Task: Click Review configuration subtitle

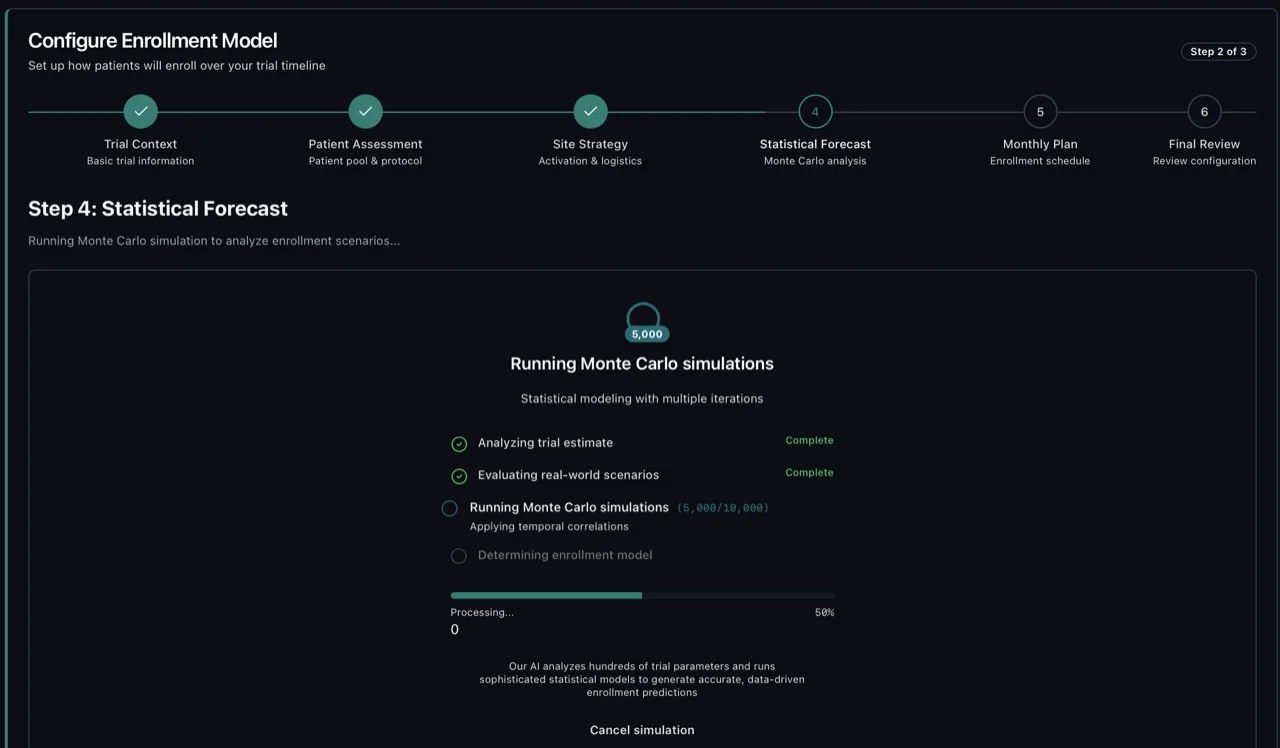Action: coord(1204,161)
